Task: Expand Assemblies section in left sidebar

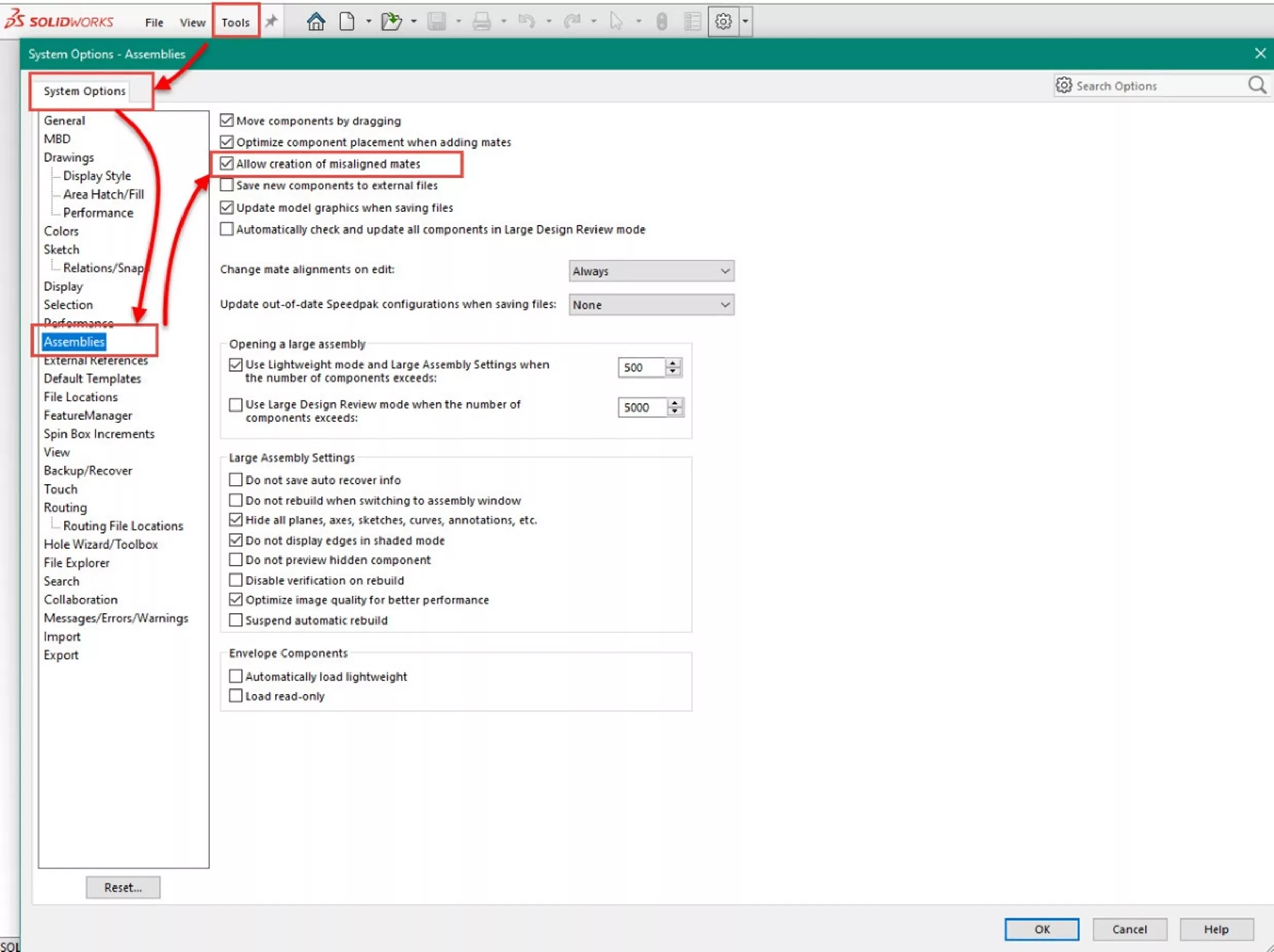Action: [74, 341]
